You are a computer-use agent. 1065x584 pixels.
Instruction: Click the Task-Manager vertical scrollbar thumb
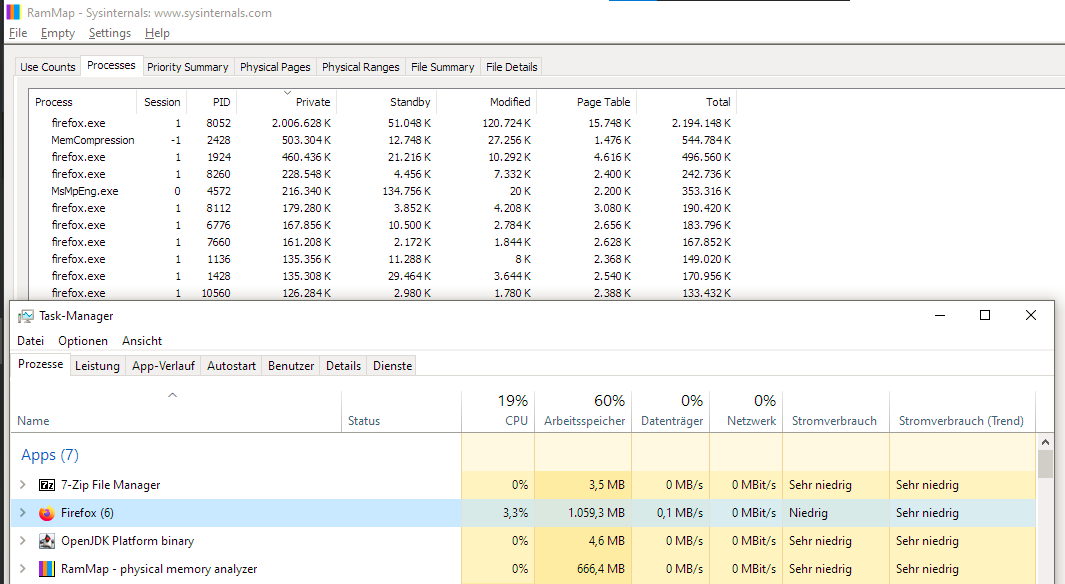click(1045, 464)
